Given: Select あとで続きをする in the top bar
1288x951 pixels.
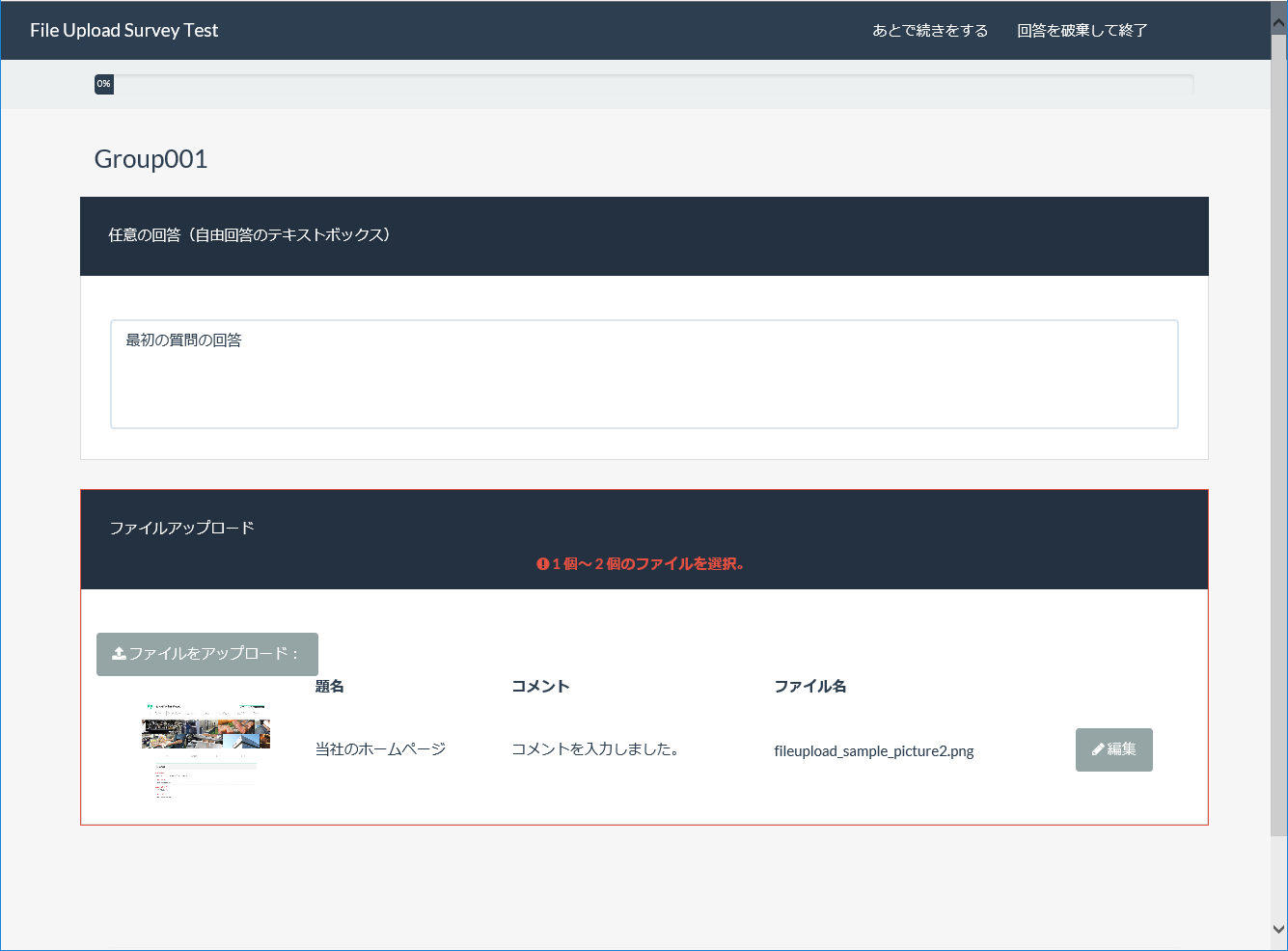Looking at the screenshot, I should [930, 31].
